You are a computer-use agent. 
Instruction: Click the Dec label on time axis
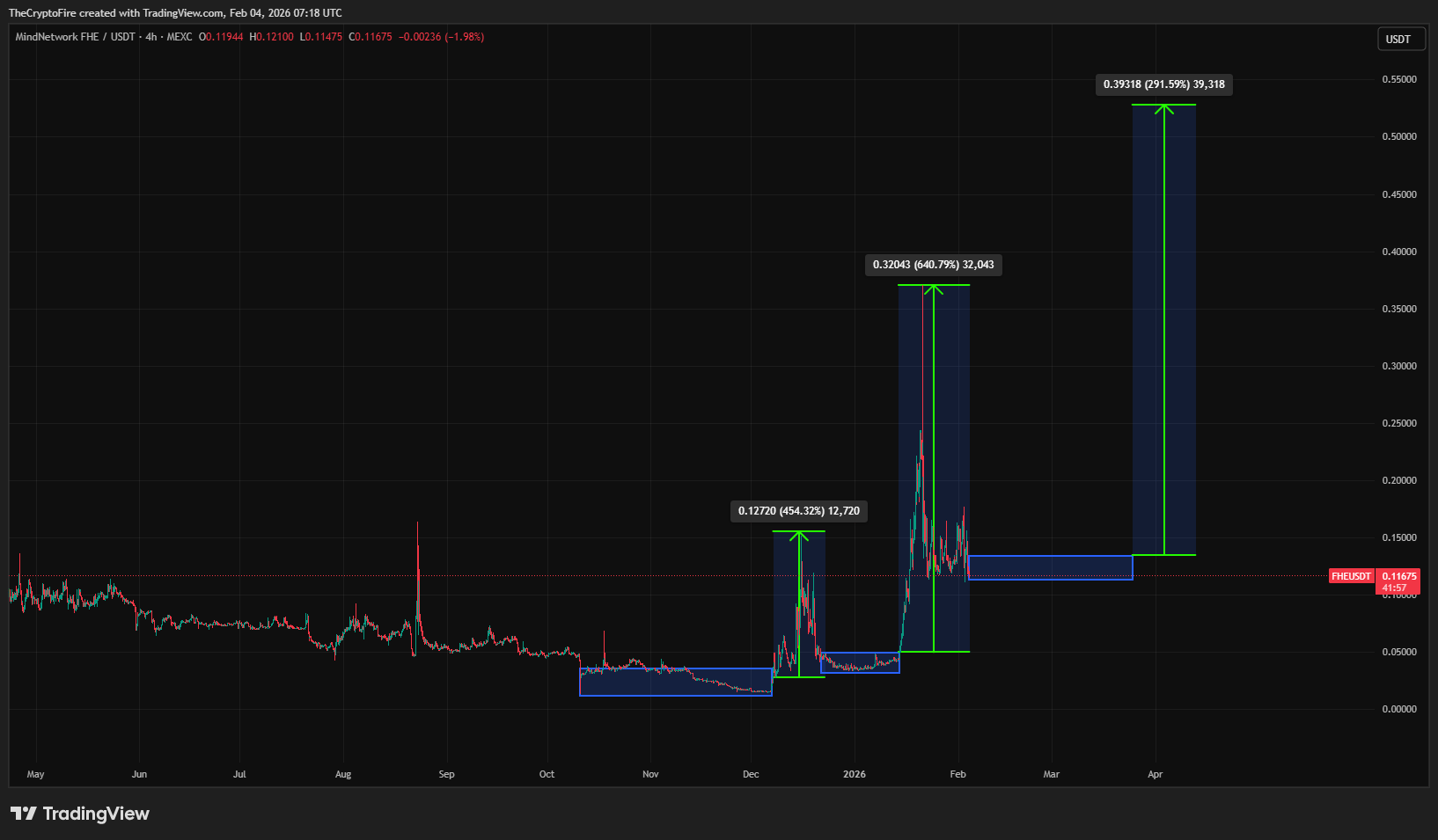[x=751, y=774]
